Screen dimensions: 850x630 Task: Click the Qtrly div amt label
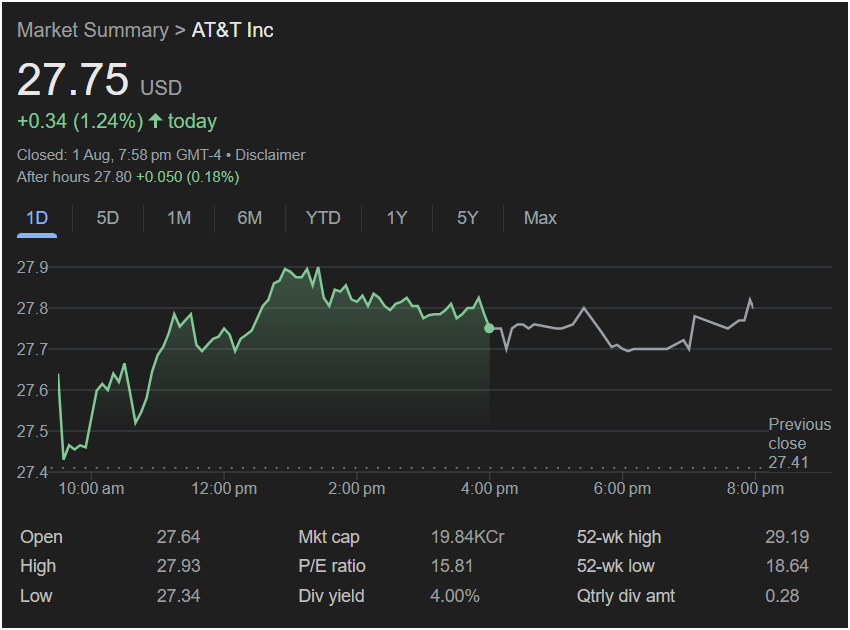[626, 596]
